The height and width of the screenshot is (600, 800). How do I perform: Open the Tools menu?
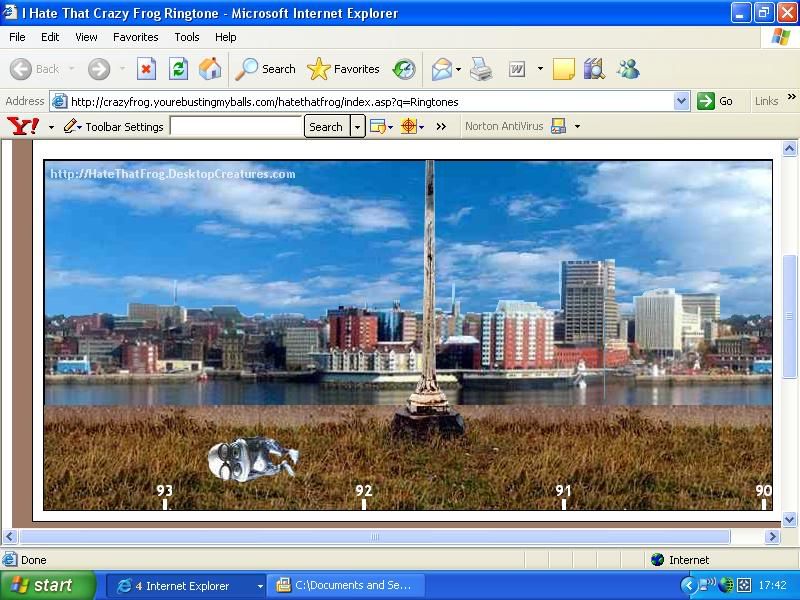point(187,37)
